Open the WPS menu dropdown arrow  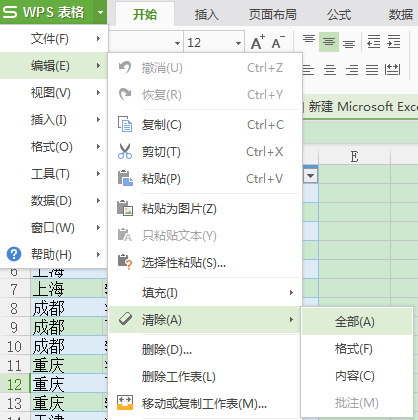click(x=100, y=12)
